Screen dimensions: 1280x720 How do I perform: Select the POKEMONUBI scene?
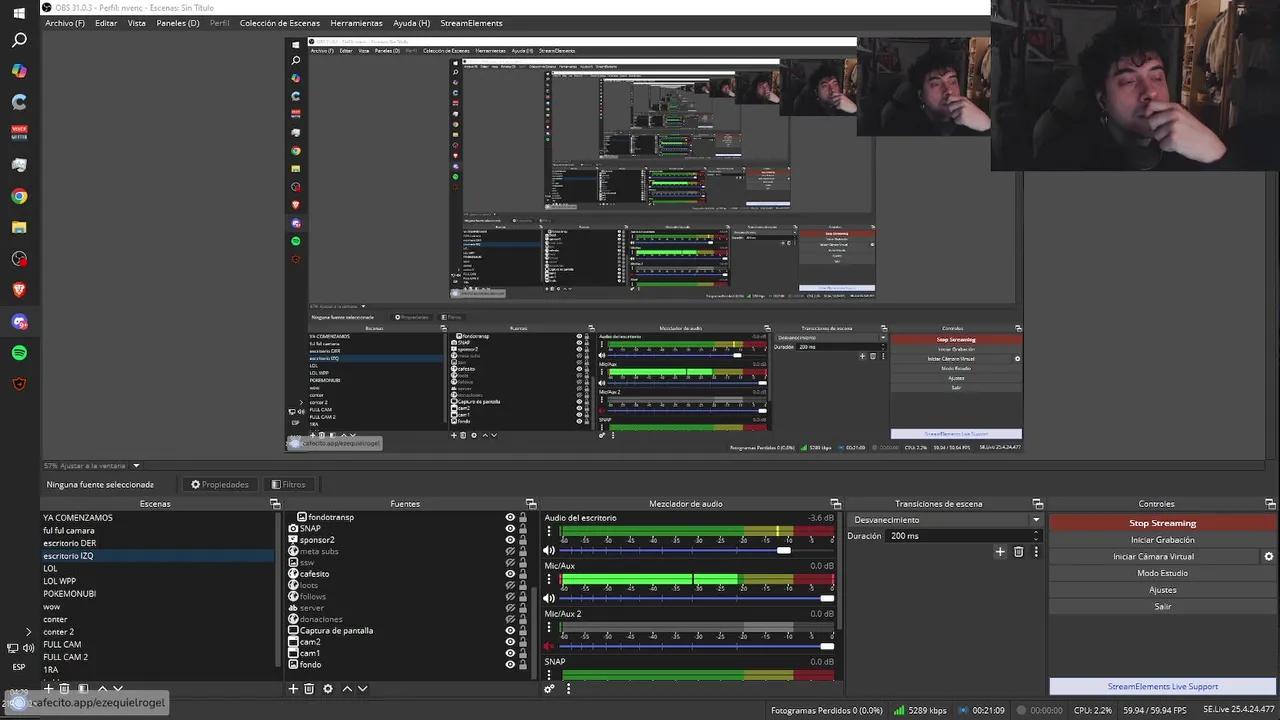point(70,593)
